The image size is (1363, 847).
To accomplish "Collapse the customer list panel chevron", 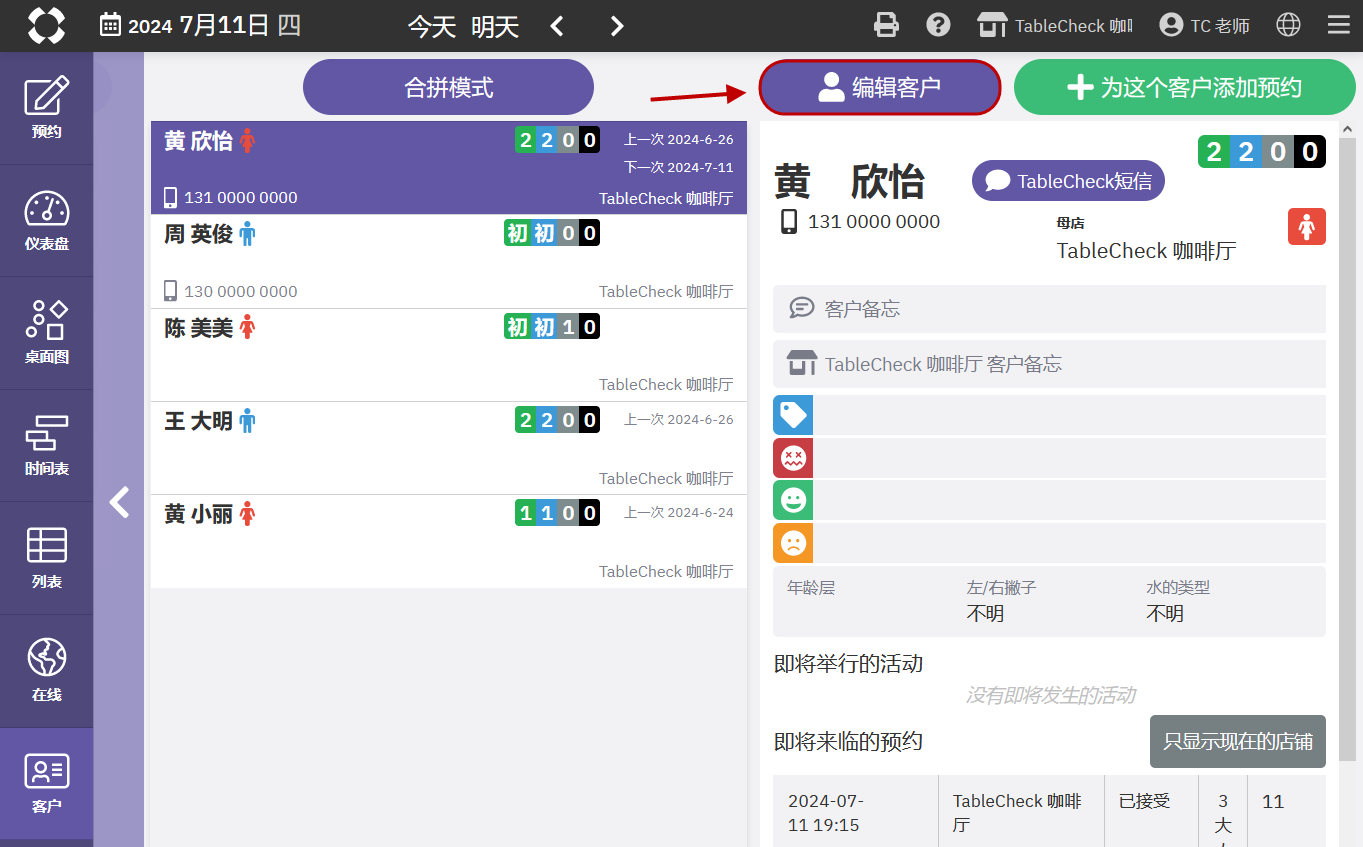I will (x=119, y=502).
